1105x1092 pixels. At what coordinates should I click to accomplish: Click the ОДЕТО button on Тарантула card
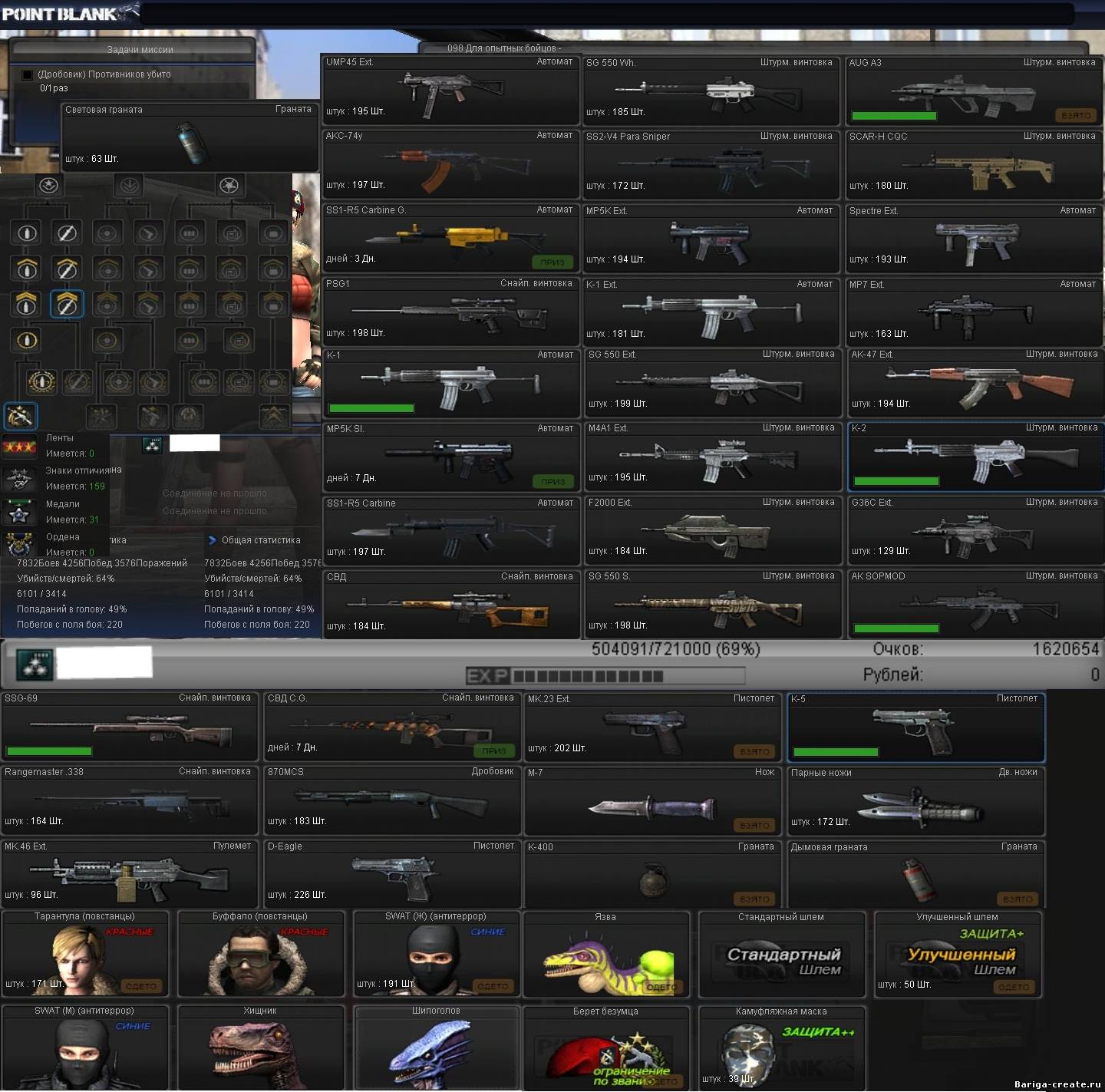pos(141,986)
